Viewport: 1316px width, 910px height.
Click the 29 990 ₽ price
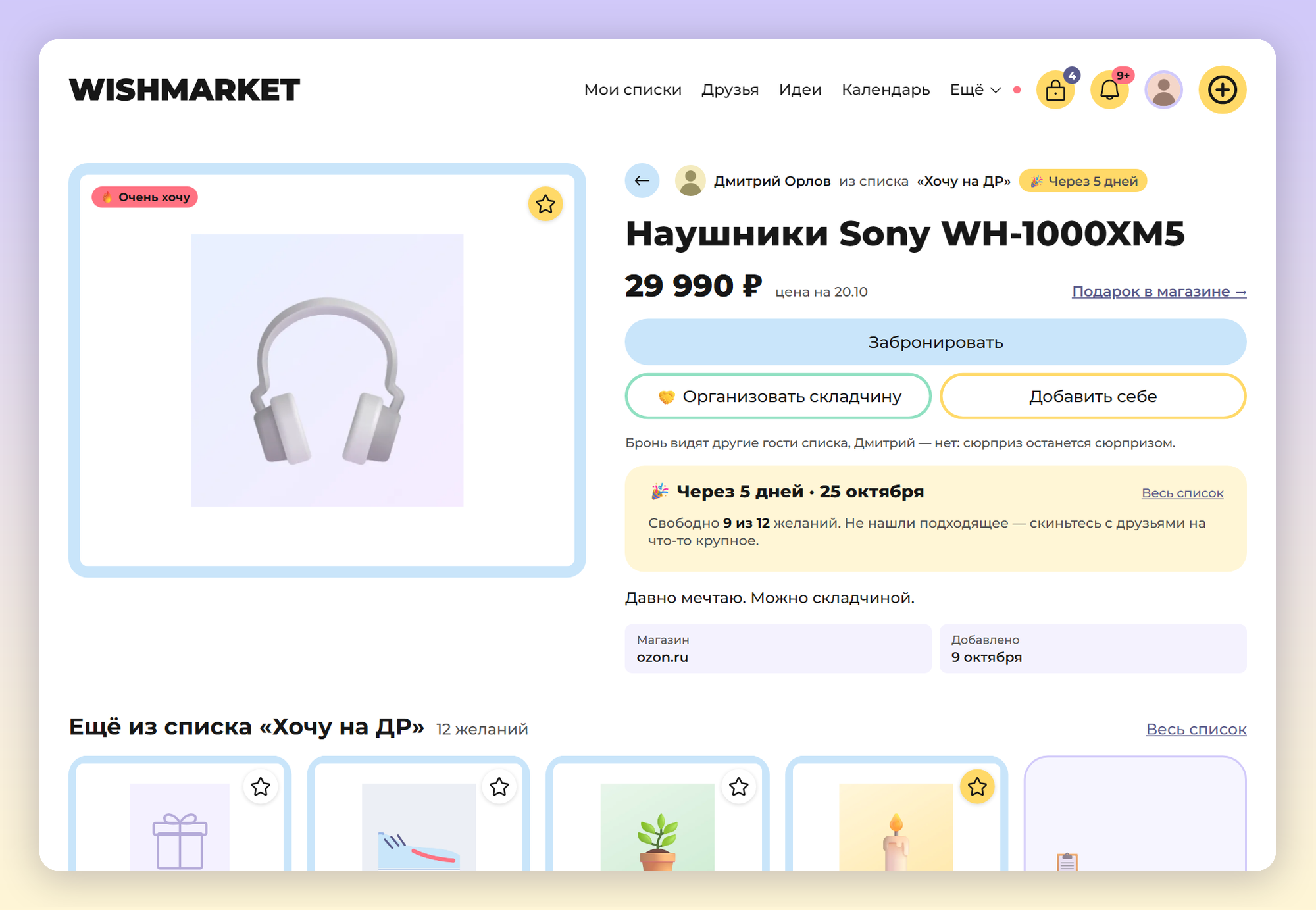pyautogui.click(x=694, y=286)
